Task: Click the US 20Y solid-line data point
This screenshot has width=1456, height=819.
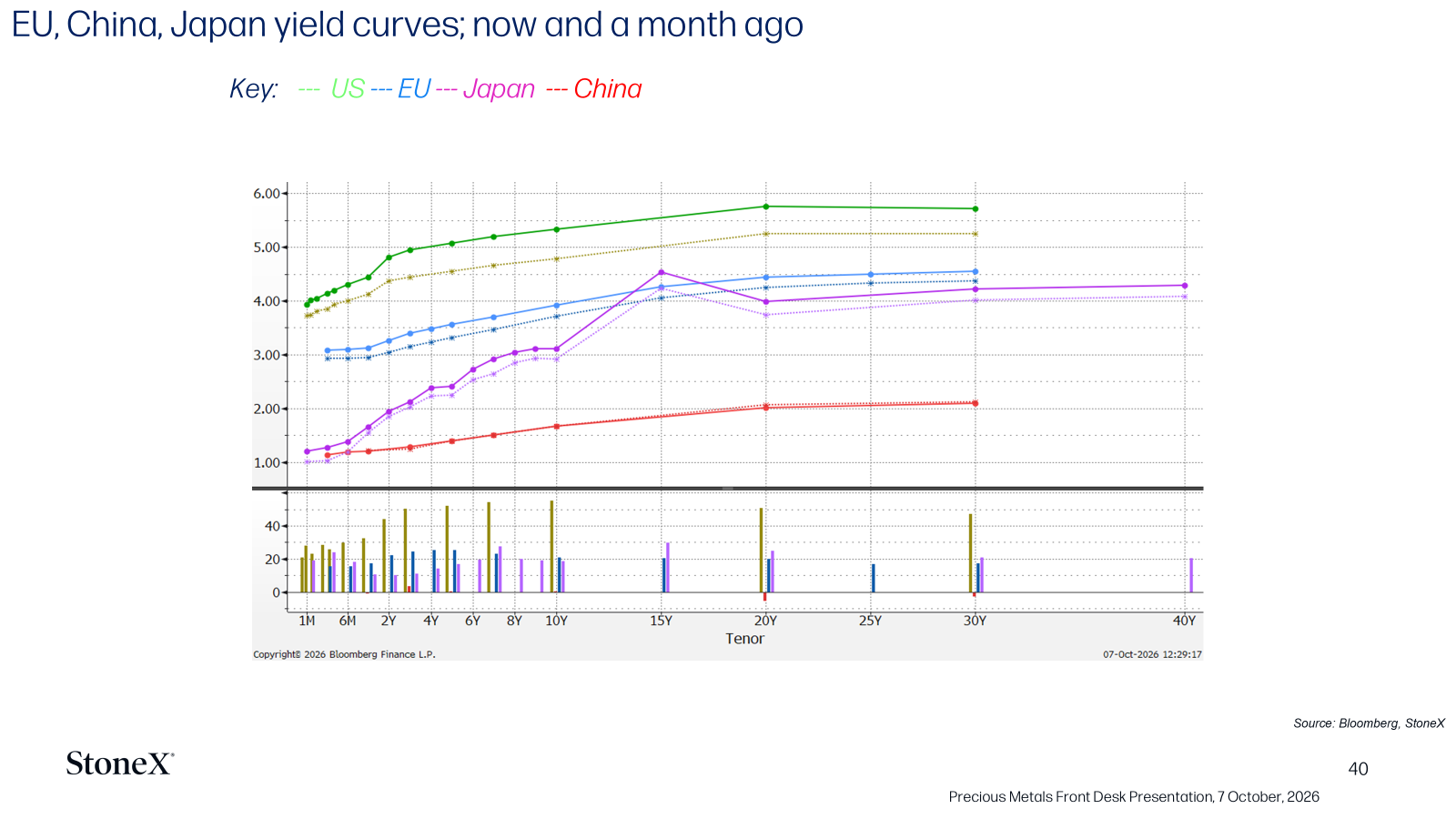Action: click(765, 207)
